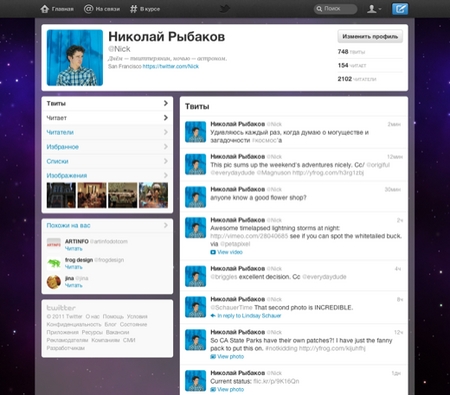Screen dimensions: 450x395
Task: Open the Помощь footer link
Action: click(x=113, y=316)
